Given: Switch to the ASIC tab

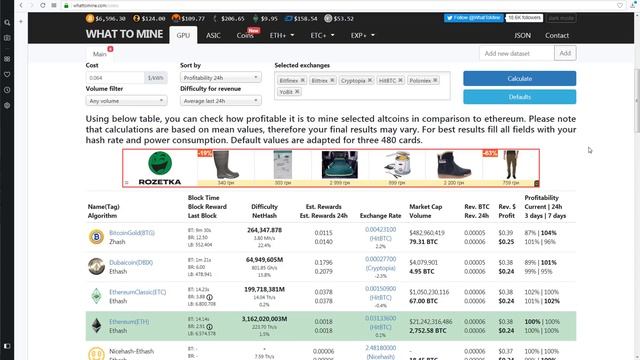Looking at the screenshot, I should (x=213, y=36).
